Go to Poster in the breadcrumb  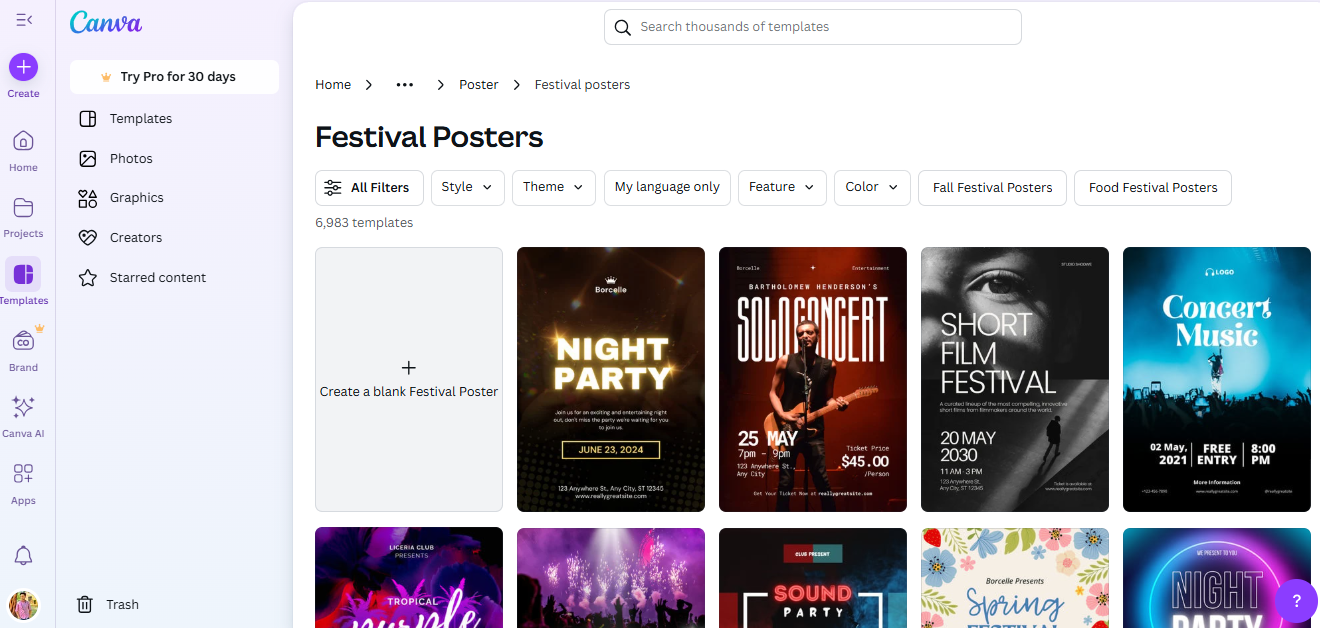pos(478,84)
